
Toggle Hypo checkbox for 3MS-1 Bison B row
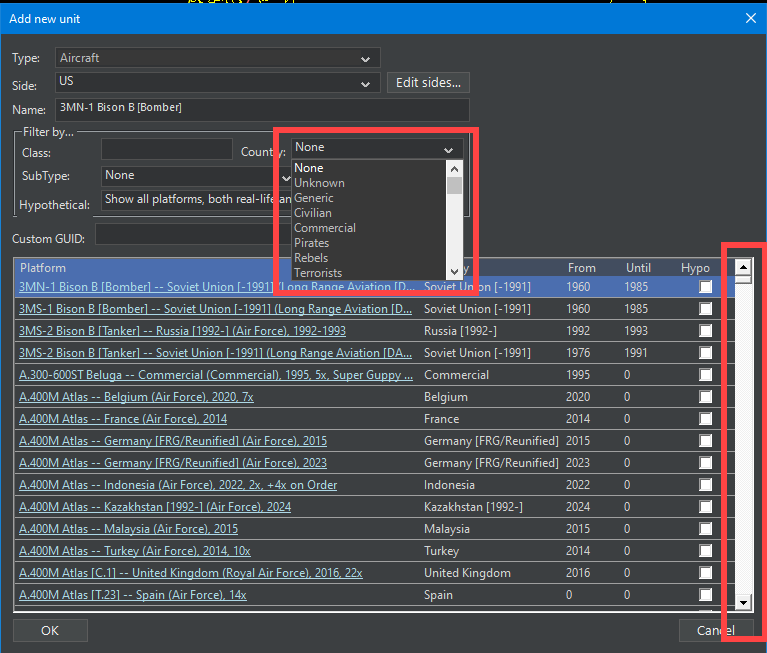pyautogui.click(x=705, y=309)
